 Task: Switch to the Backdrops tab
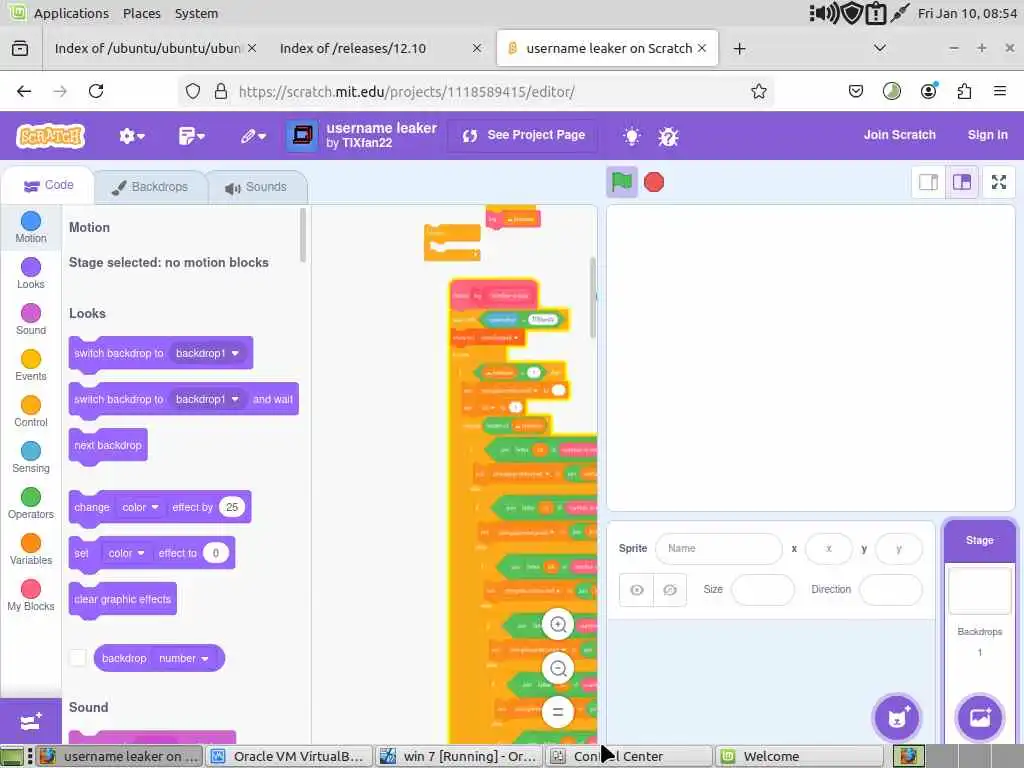150,187
